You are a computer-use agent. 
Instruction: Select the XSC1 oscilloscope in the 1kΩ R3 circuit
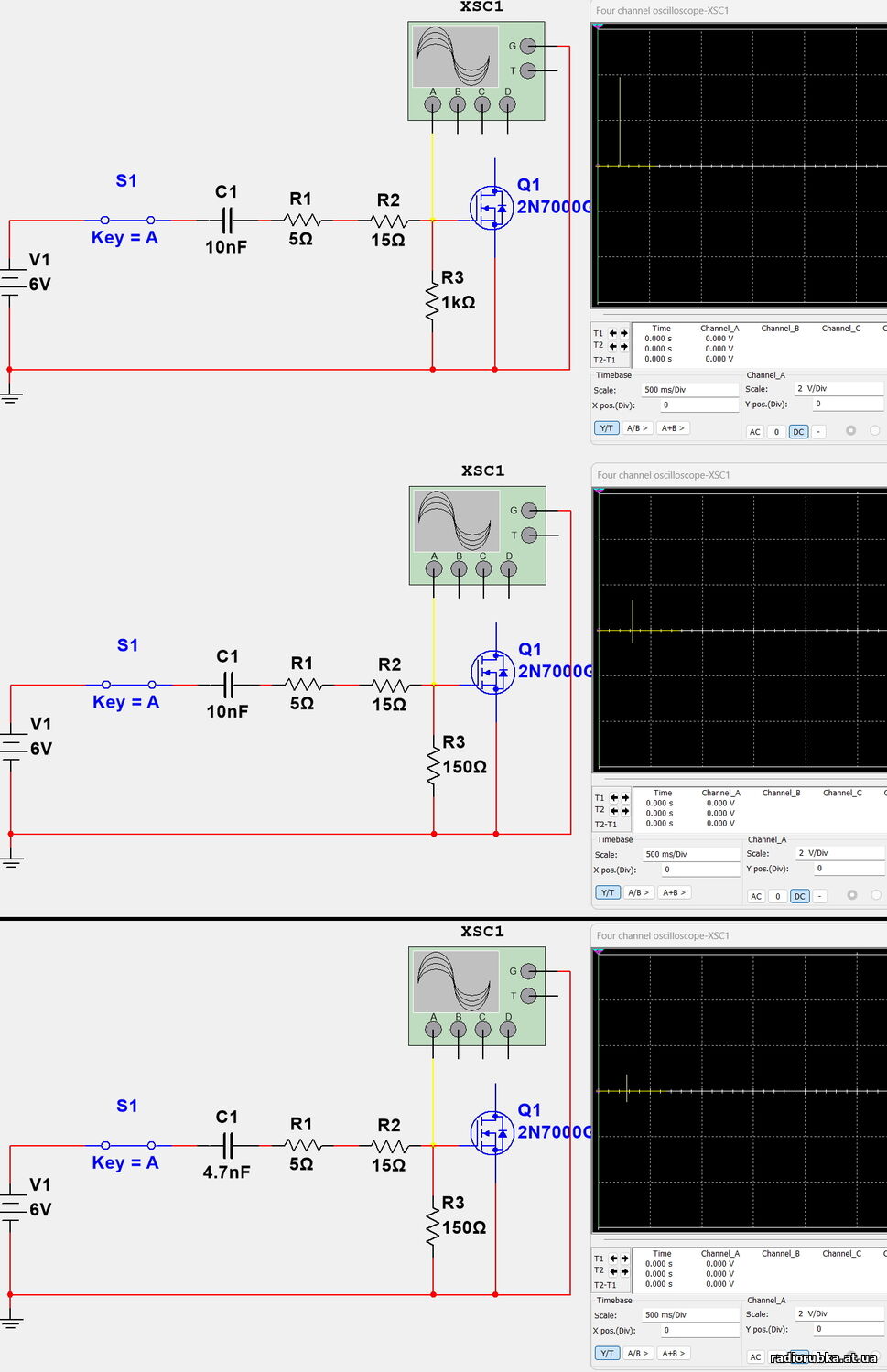tap(476, 71)
